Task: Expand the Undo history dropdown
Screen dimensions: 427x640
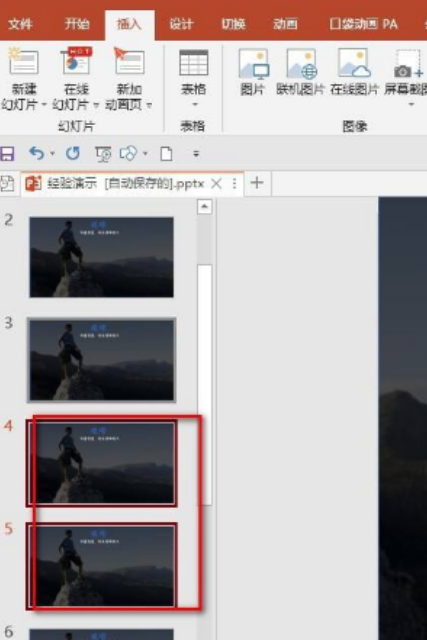Action: click(x=52, y=153)
